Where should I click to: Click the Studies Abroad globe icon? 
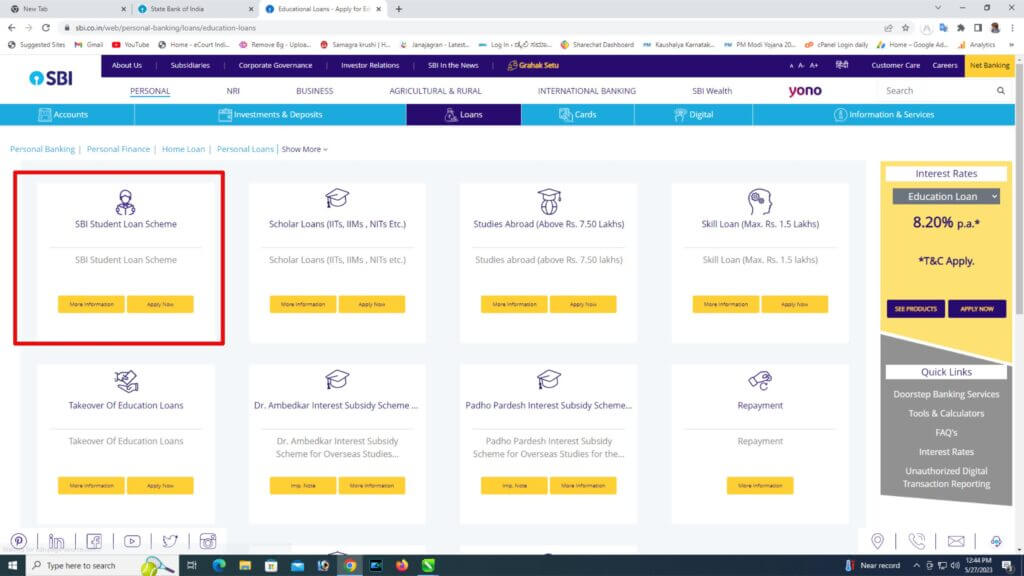549,201
